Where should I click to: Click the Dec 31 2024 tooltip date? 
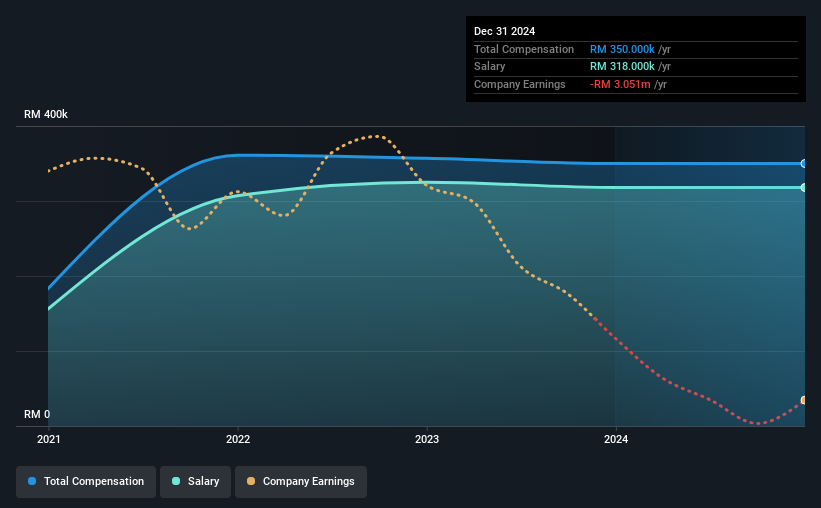[x=504, y=31]
